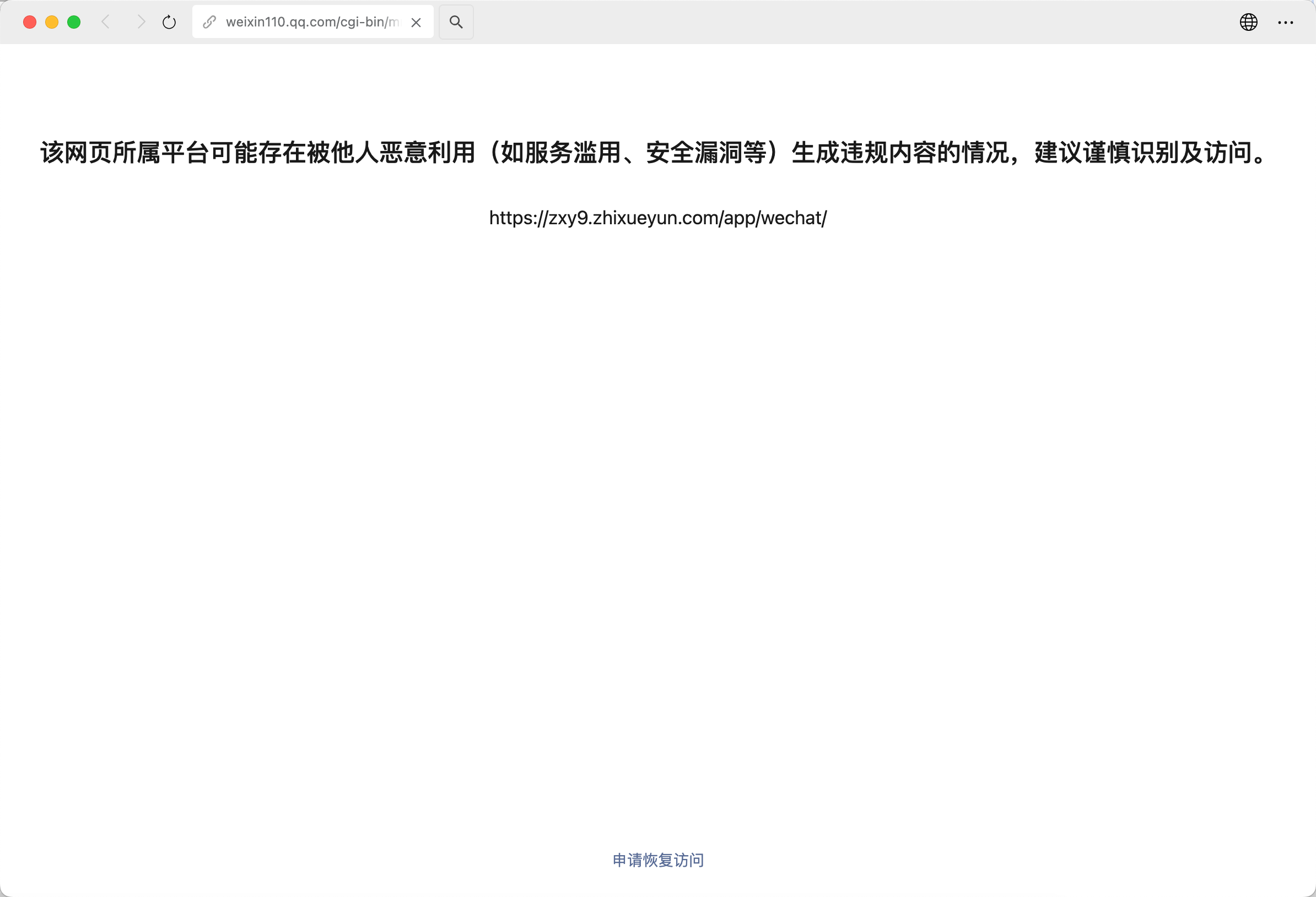Click the 申请恢复访问 link
This screenshot has width=1316, height=897.
658,860
